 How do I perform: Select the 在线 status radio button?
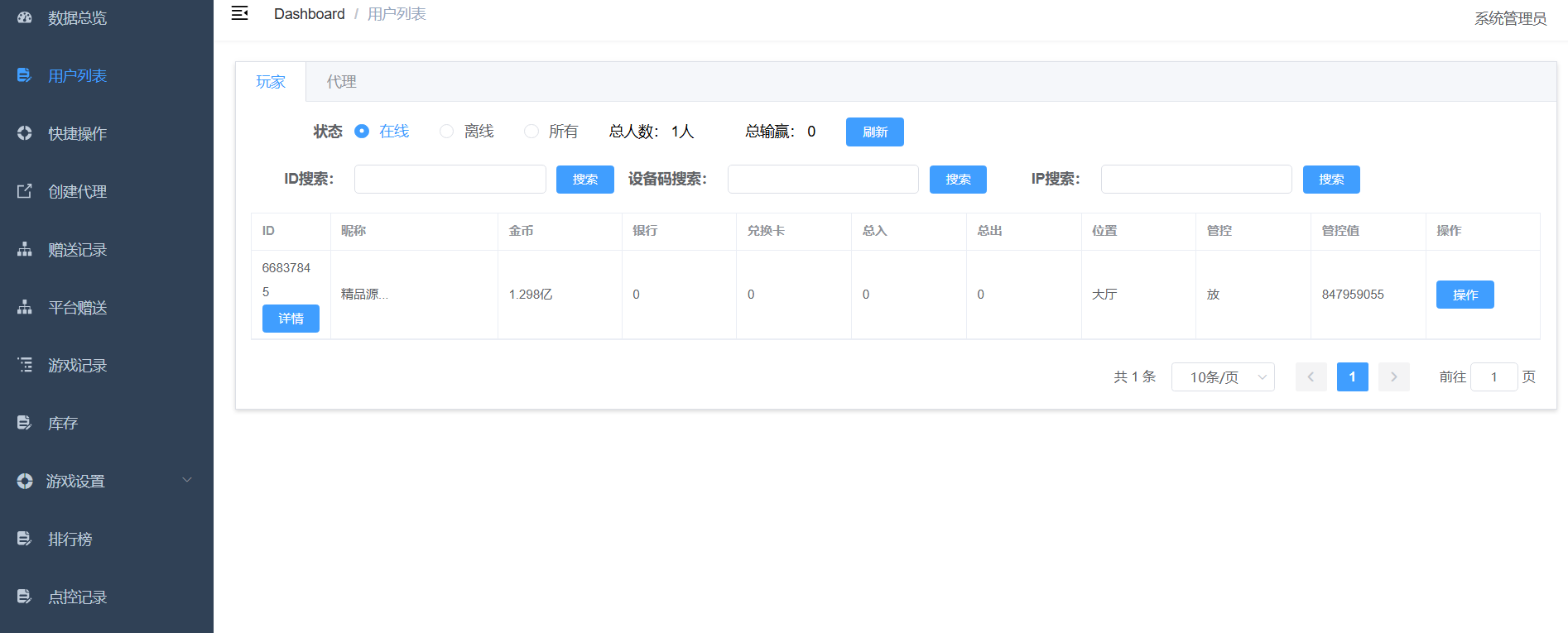click(x=362, y=132)
